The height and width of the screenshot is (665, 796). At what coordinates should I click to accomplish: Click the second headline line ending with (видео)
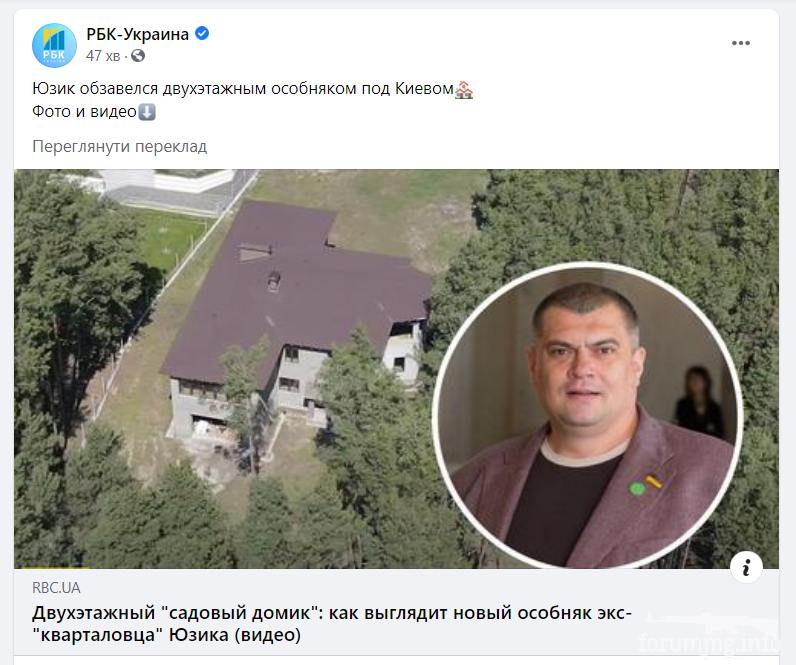click(x=167, y=635)
